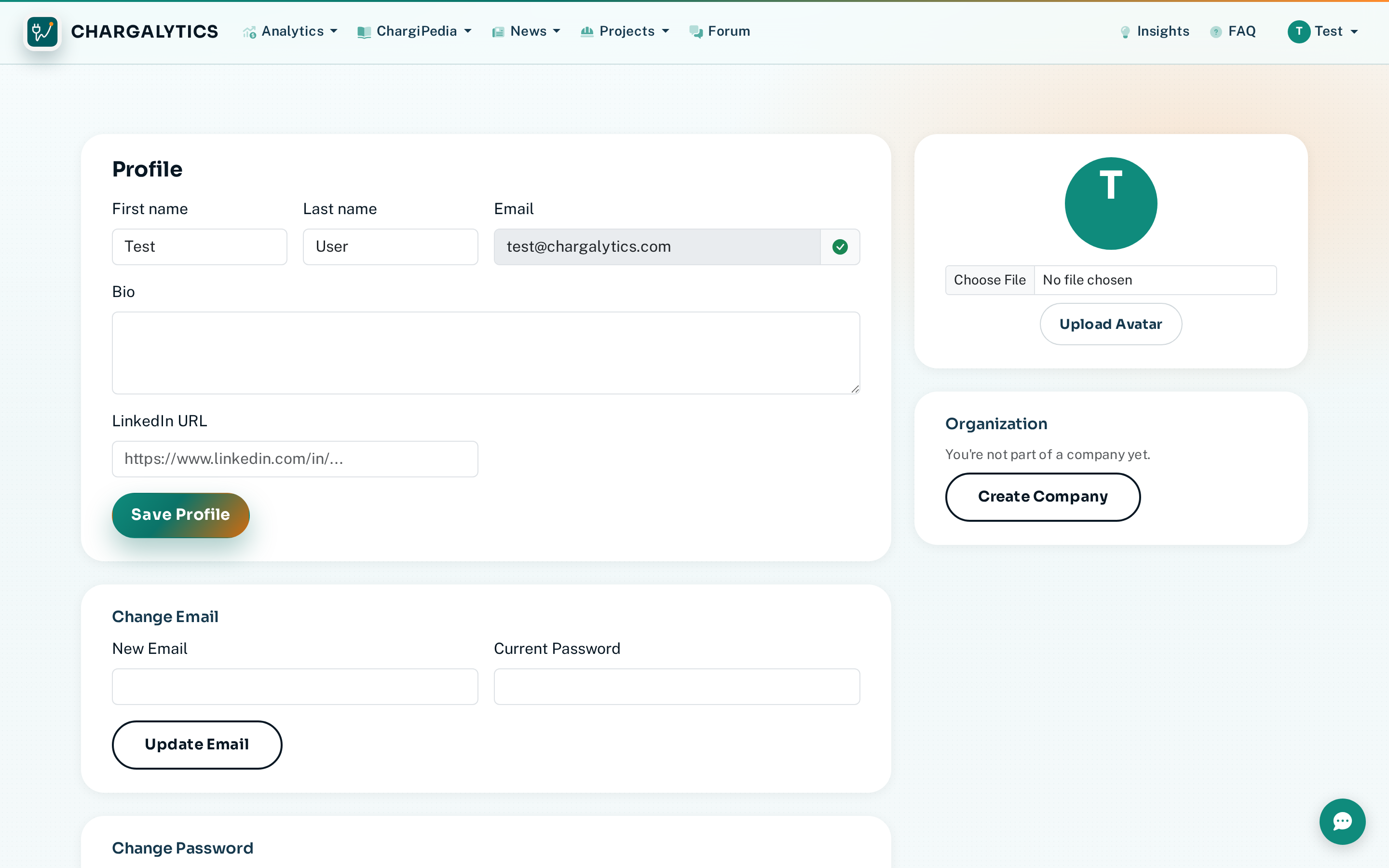Click the Create Company button

[1043, 497]
